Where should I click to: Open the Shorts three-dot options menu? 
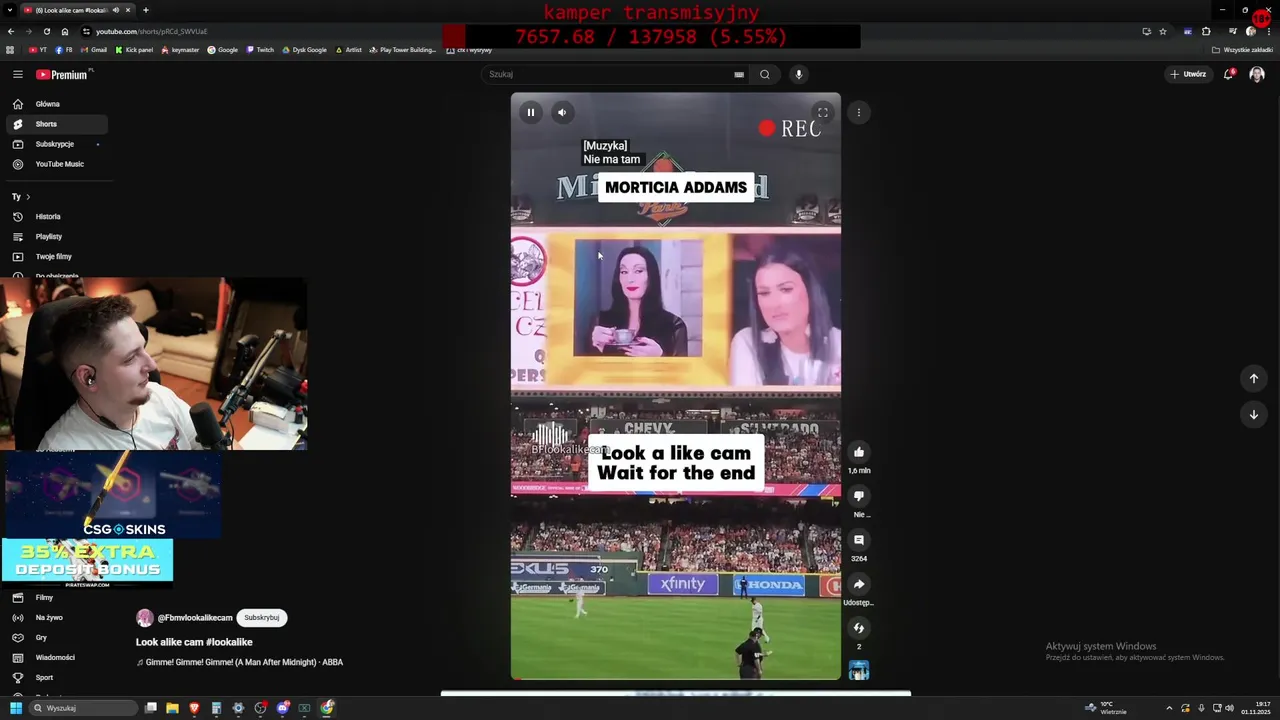tap(859, 112)
